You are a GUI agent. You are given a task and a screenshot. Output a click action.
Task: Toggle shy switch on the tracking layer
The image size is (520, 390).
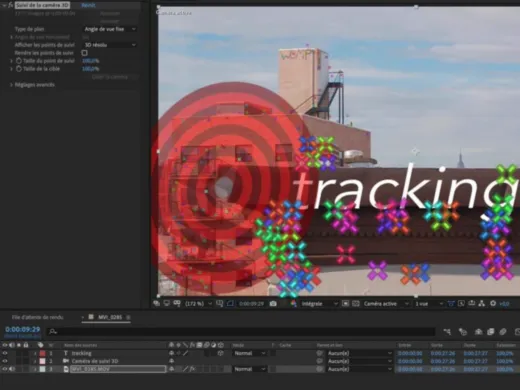click(172, 353)
